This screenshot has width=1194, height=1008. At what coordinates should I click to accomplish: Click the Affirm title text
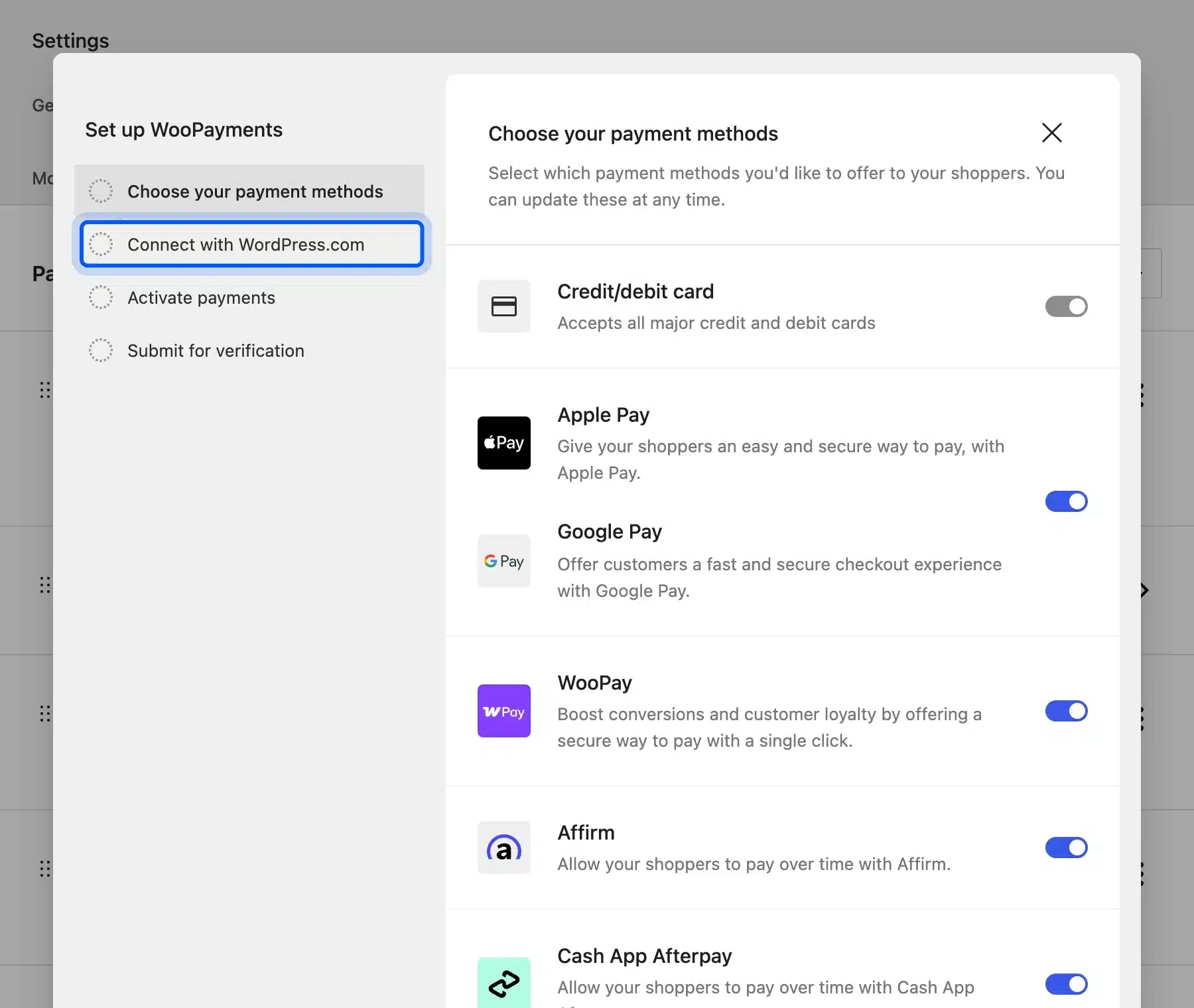click(586, 833)
